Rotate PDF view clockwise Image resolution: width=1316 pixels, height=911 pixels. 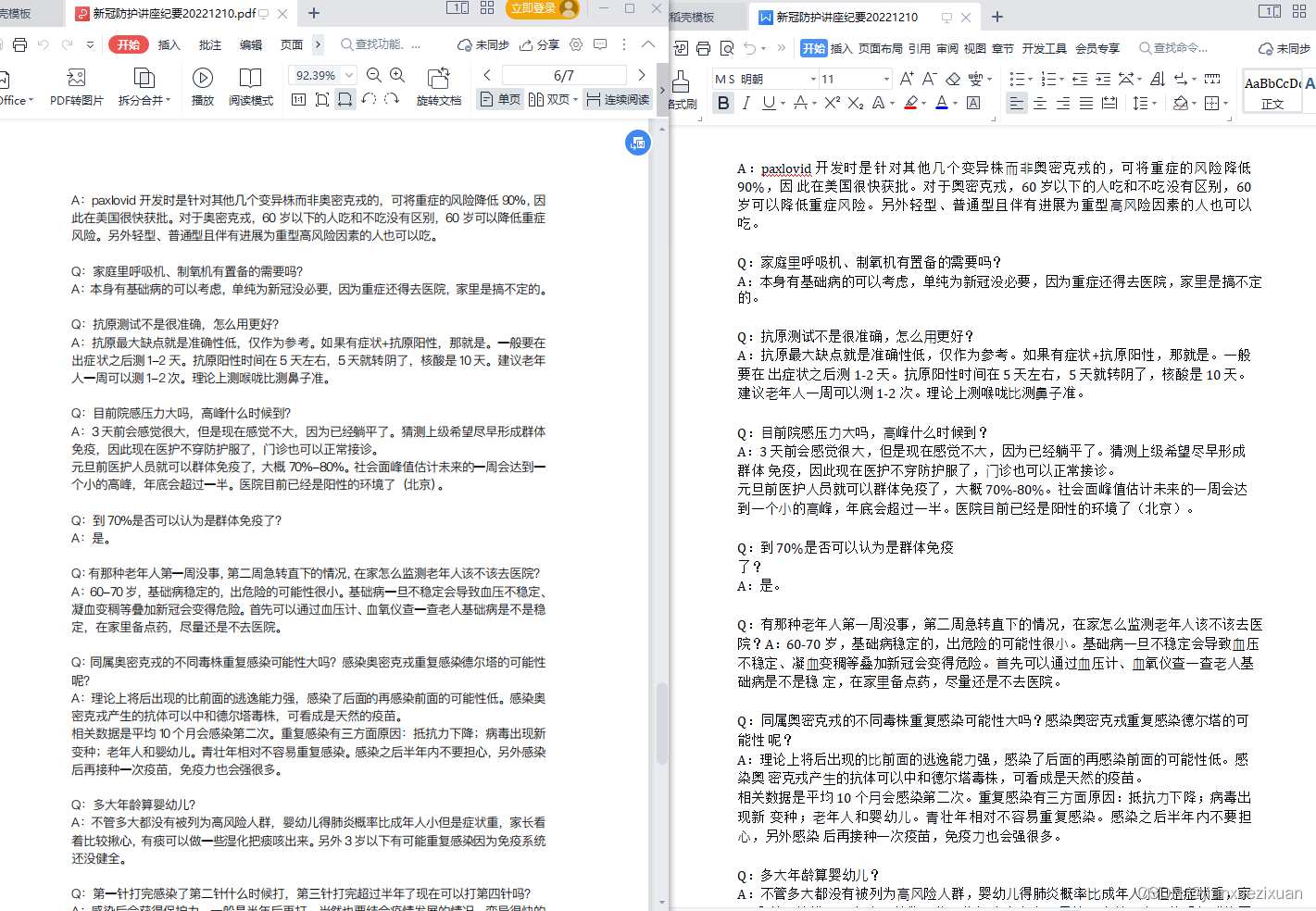click(x=392, y=99)
